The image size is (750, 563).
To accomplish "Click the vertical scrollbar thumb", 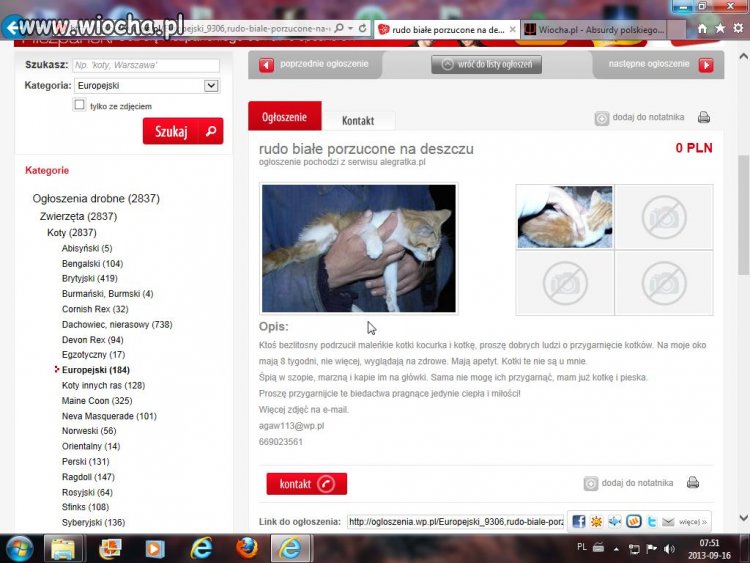I will coord(743,214).
